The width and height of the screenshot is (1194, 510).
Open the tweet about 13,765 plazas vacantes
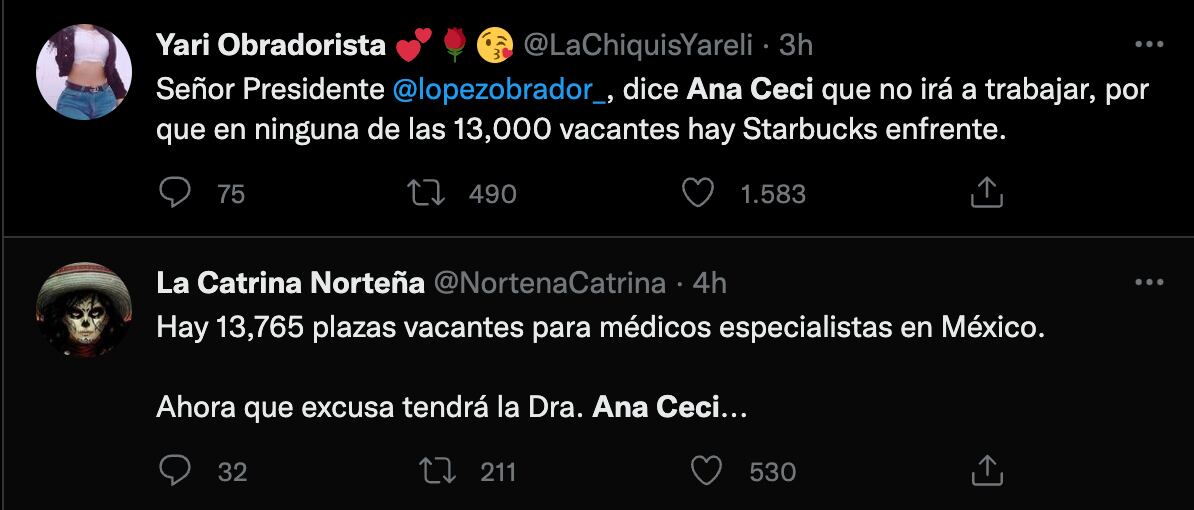pyautogui.click(x=600, y=329)
